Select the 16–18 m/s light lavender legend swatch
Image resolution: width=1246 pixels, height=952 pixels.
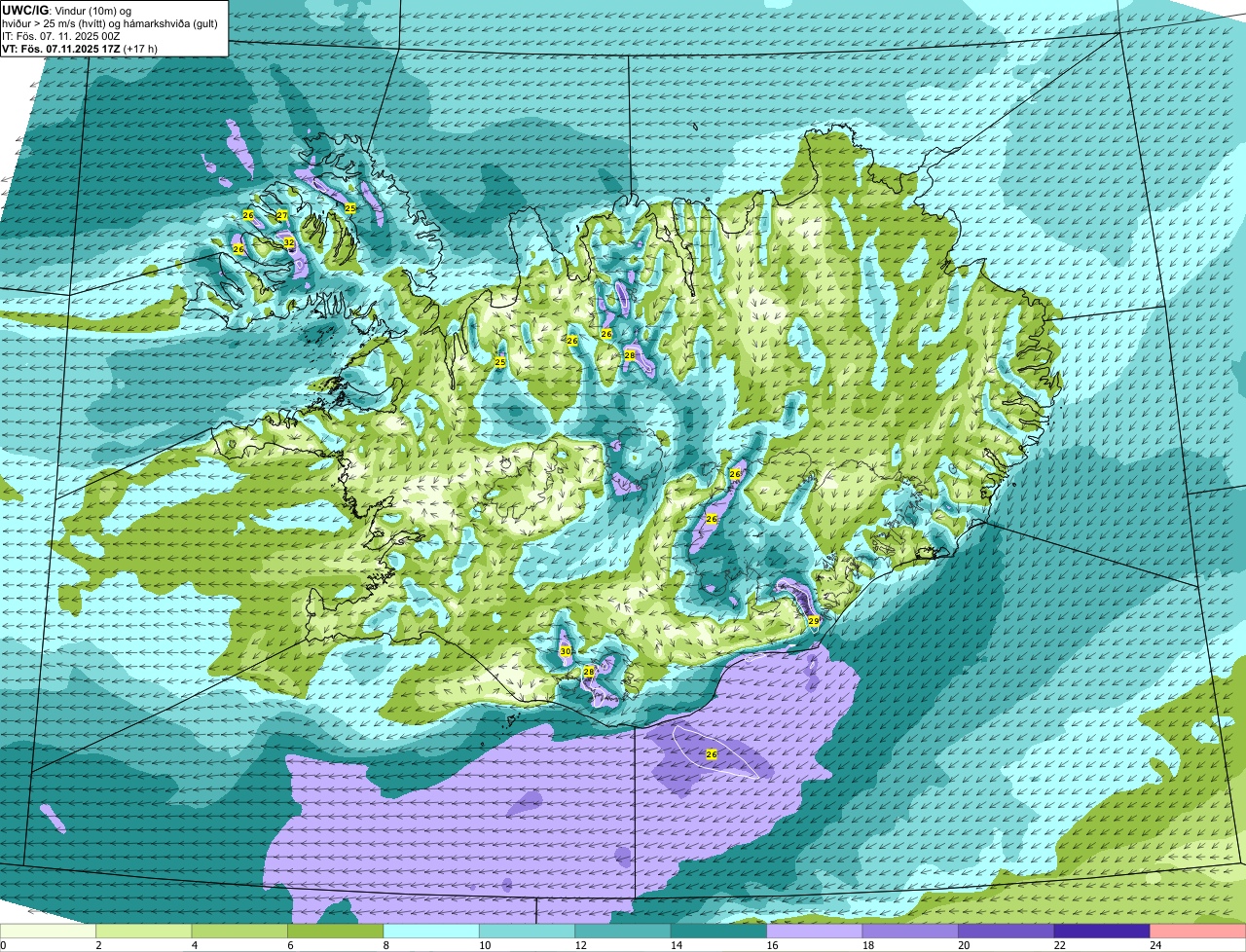(815, 931)
